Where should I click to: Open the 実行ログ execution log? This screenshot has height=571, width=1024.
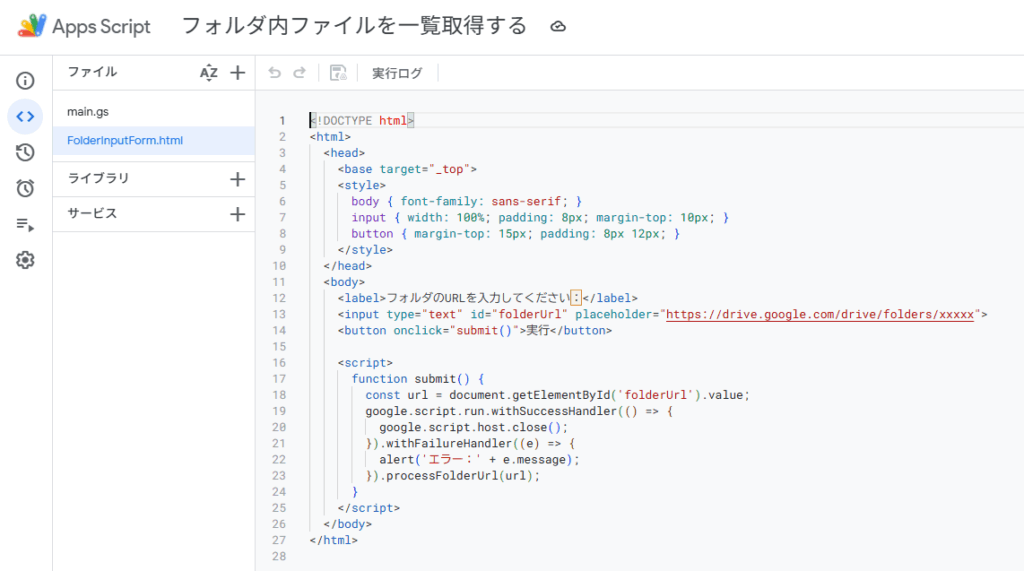click(x=397, y=73)
